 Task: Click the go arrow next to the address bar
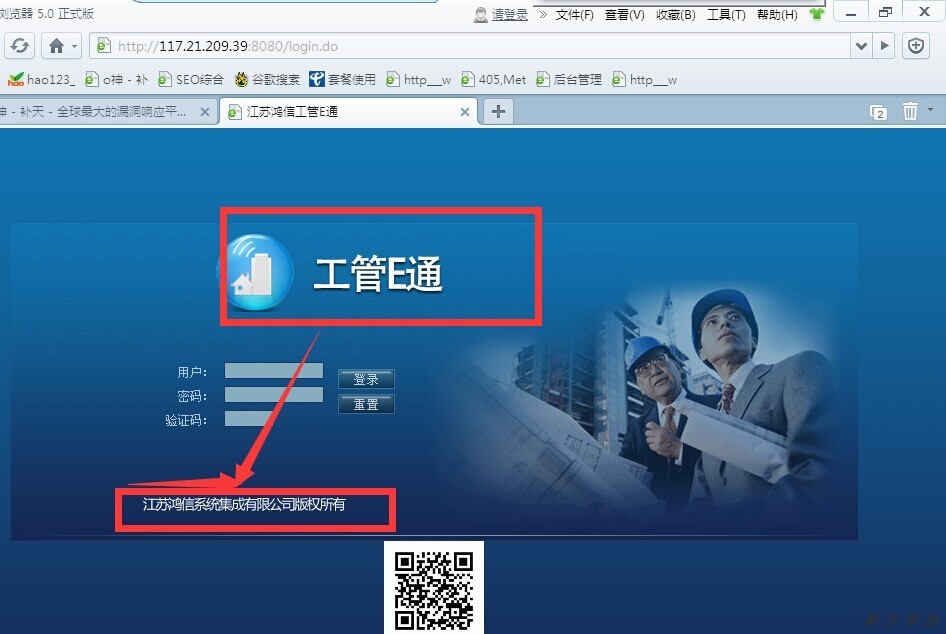tap(884, 46)
